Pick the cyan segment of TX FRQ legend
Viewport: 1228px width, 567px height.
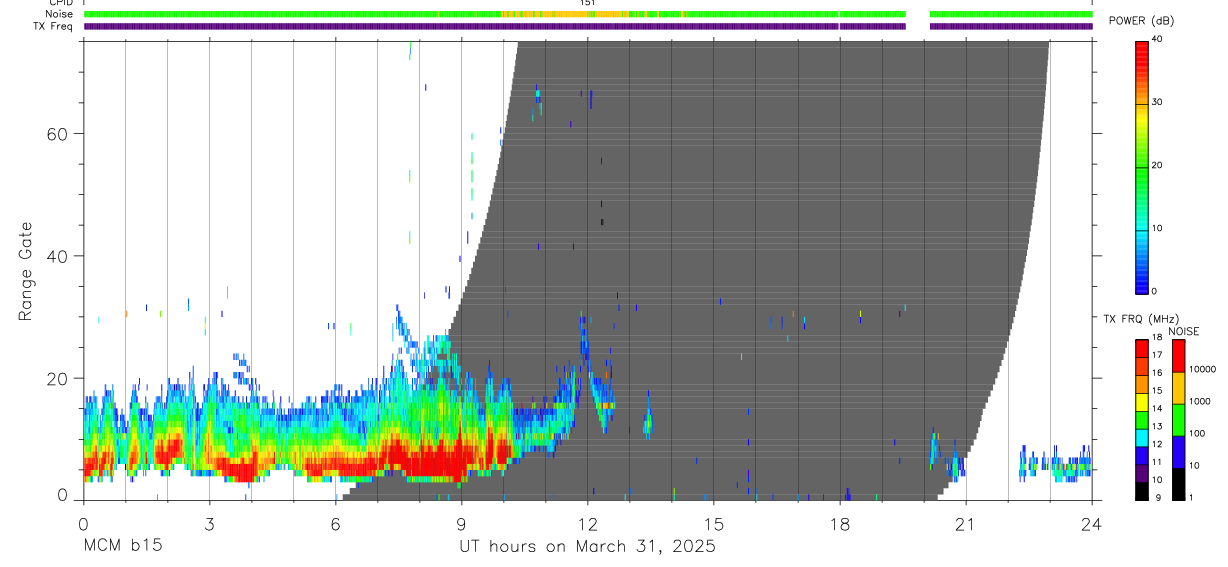(1141, 437)
